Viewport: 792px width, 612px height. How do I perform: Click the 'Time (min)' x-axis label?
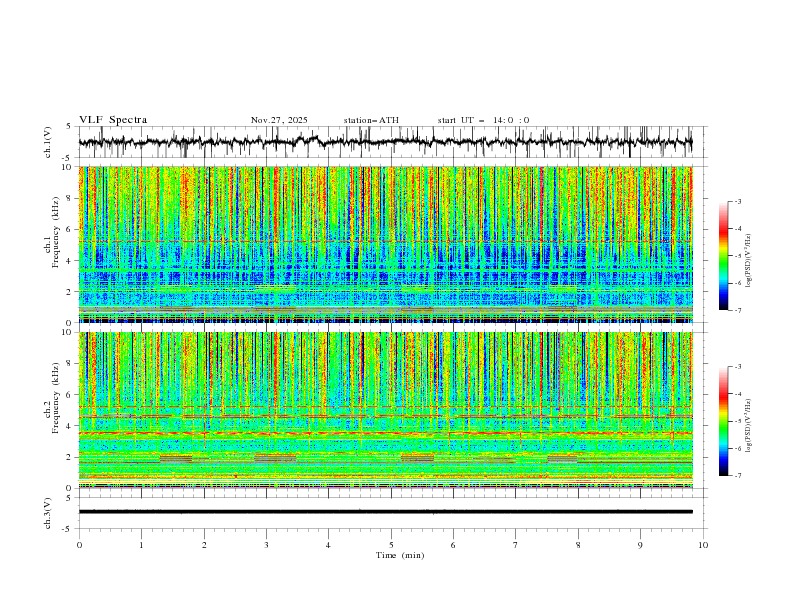(x=400, y=555)
